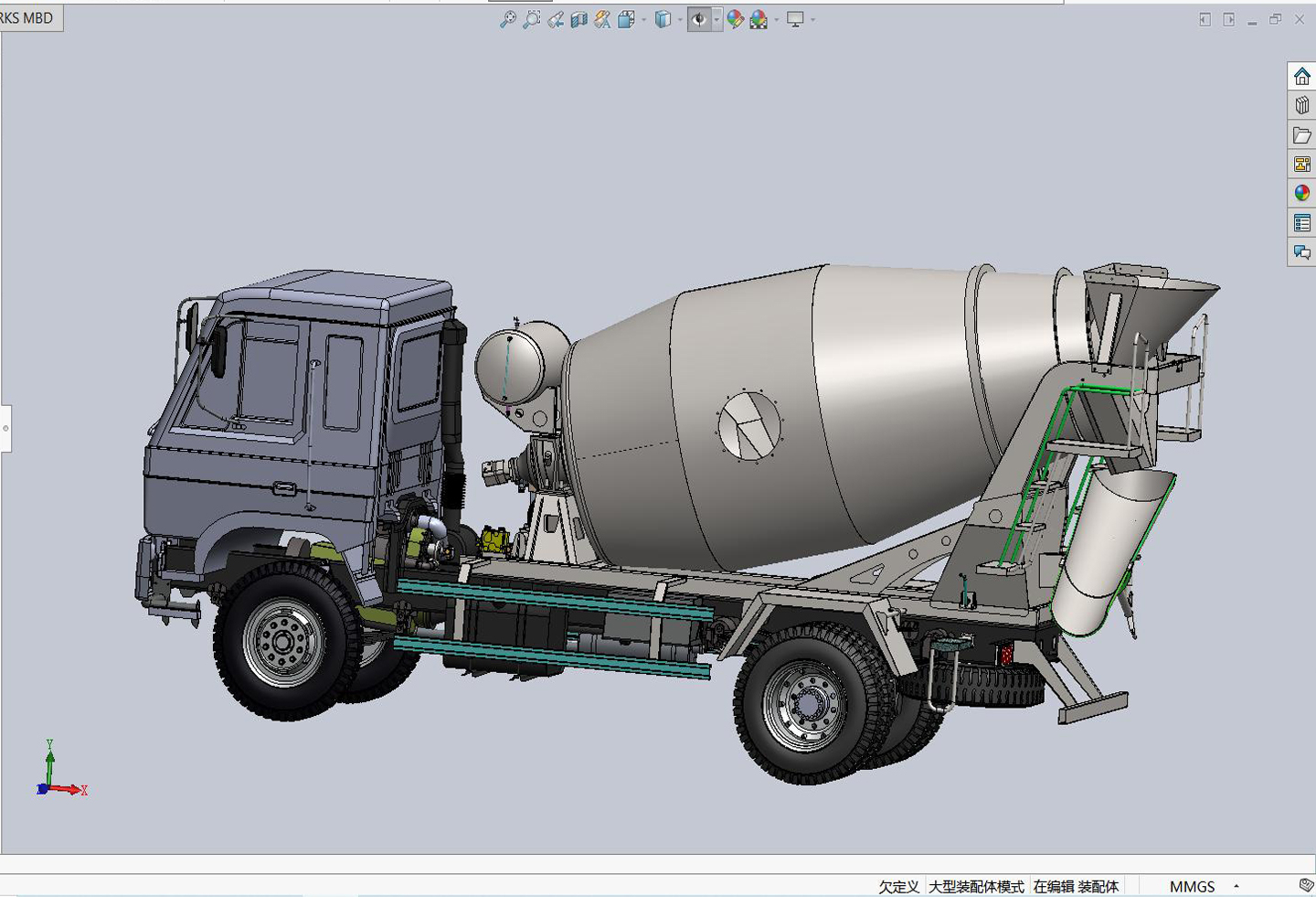Click the Edit Appearance color ball
The height and width of the screenshot is (897, 1316).
[735, 19]
